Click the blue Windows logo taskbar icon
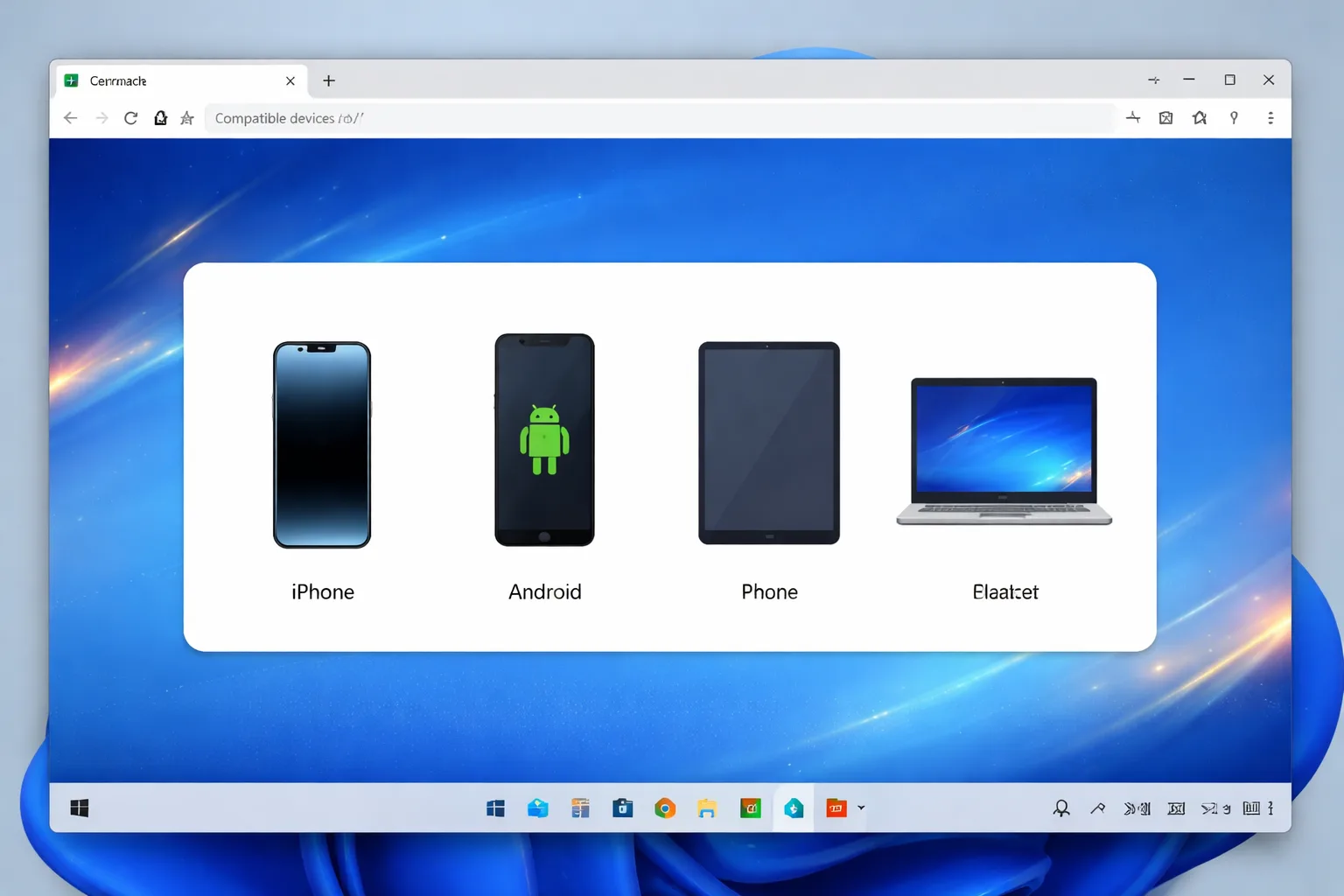1344x896 pixels. pos(495,808)
